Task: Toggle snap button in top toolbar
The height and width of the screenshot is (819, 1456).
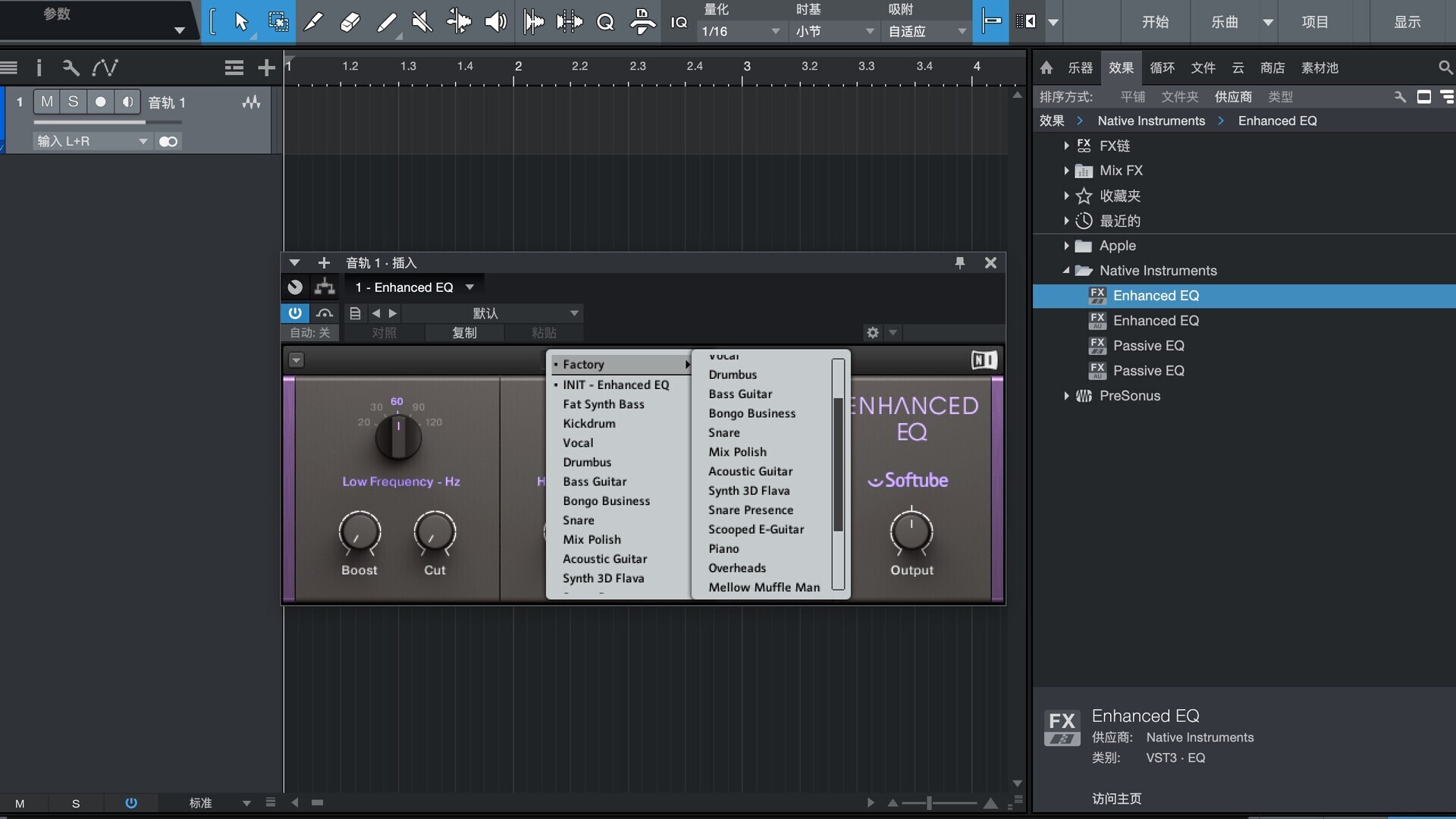Action: (991, 22)
